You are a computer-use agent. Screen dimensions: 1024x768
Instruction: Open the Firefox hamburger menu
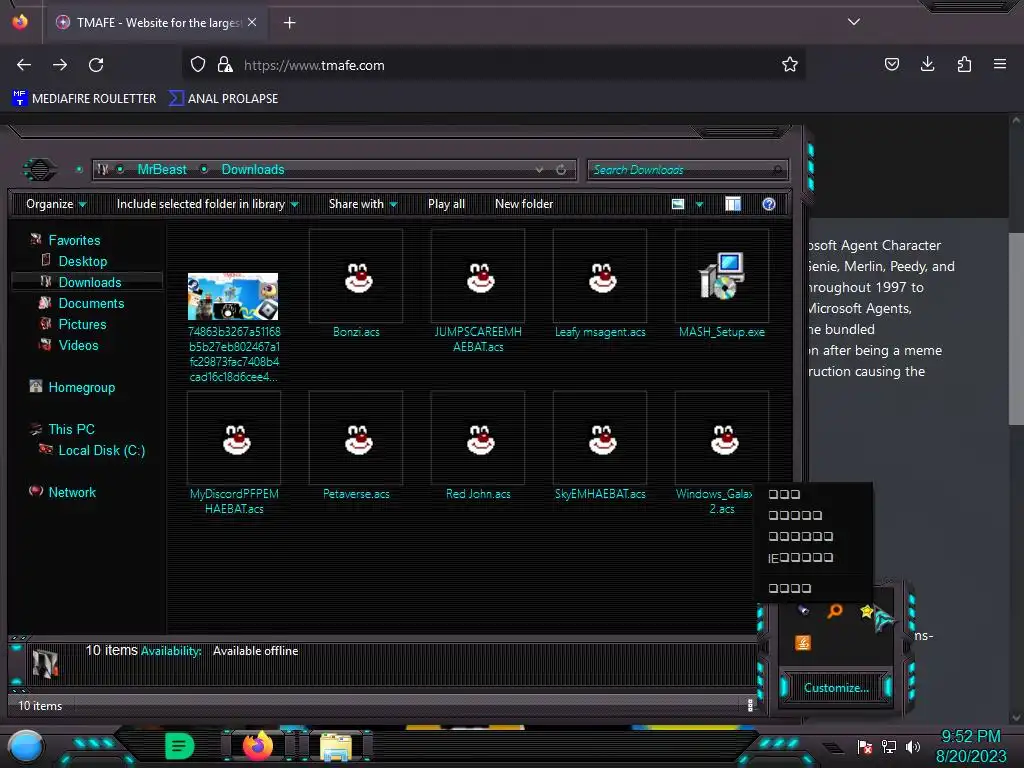1000,64
